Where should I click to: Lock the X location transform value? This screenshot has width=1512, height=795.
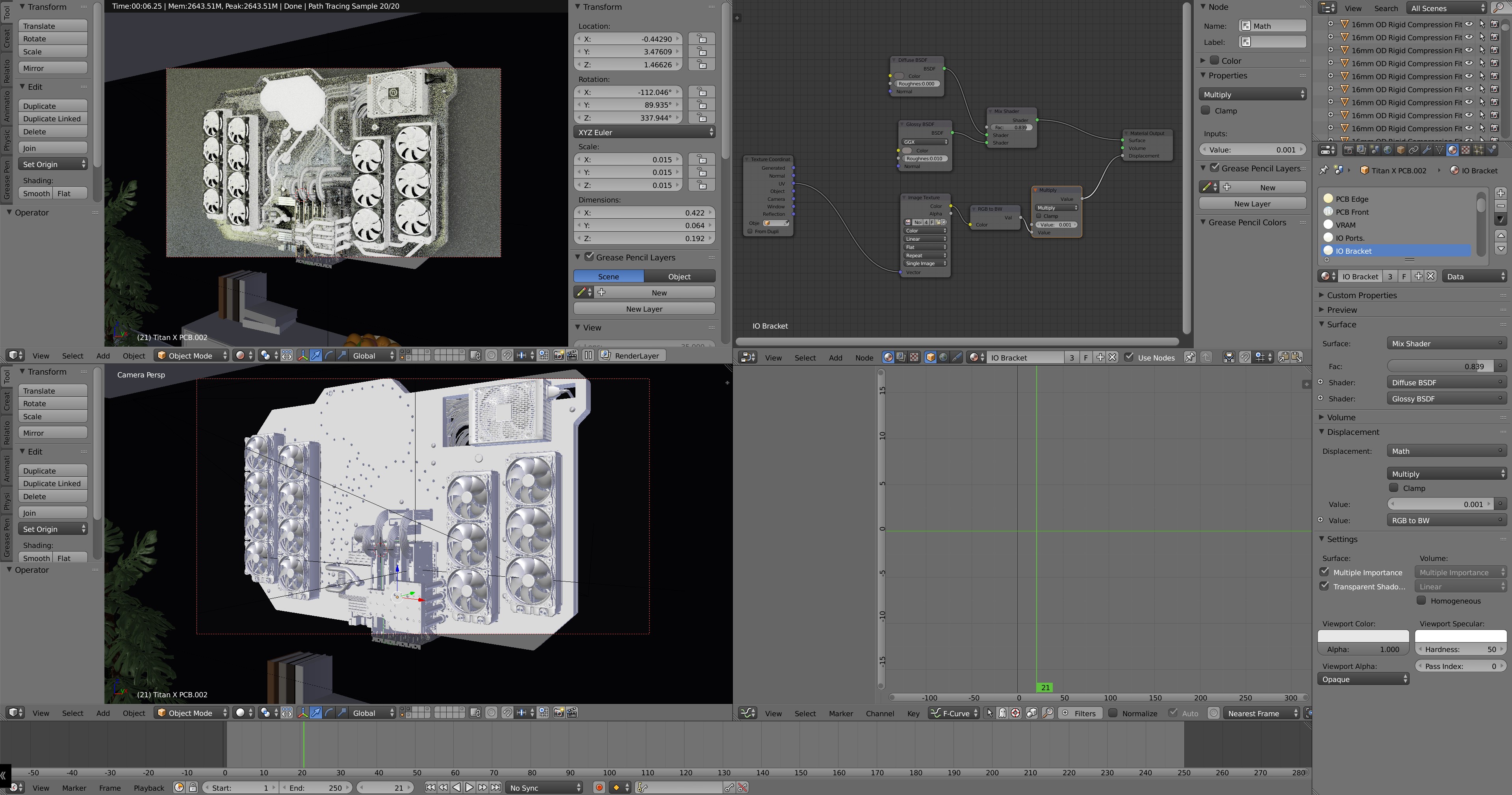tap(701, 39)
